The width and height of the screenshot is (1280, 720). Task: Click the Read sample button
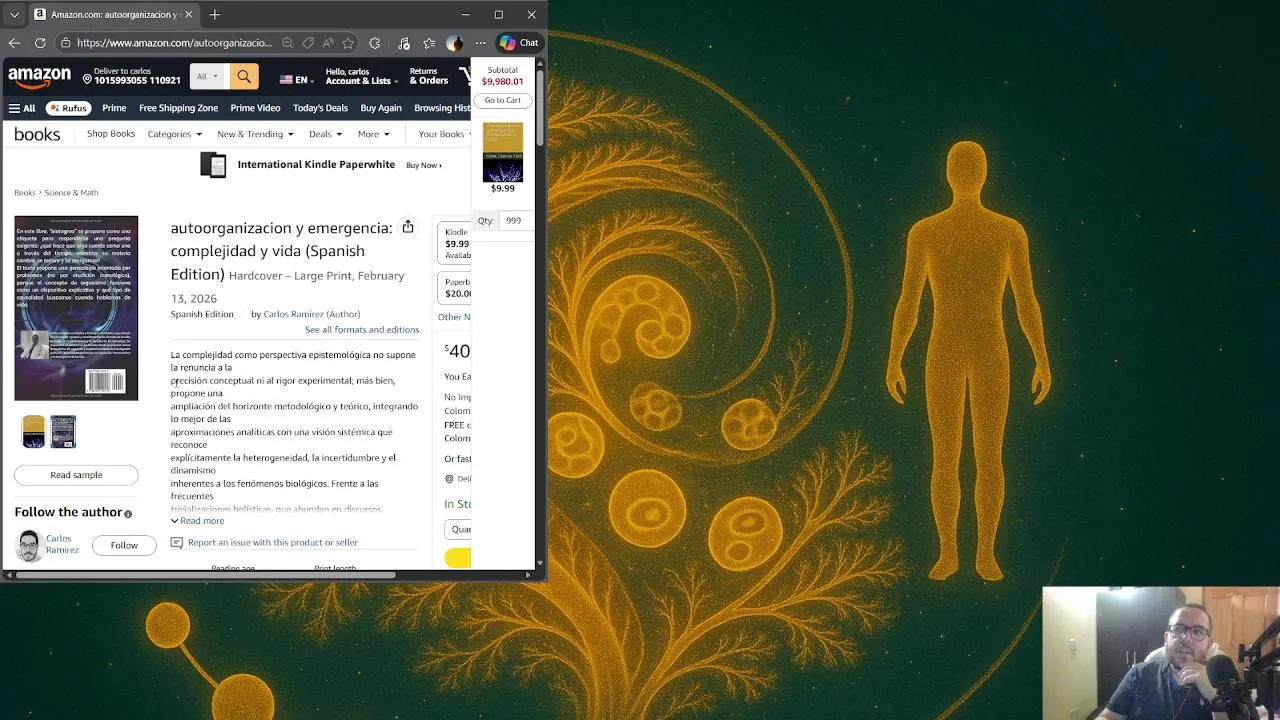(76, 475)
